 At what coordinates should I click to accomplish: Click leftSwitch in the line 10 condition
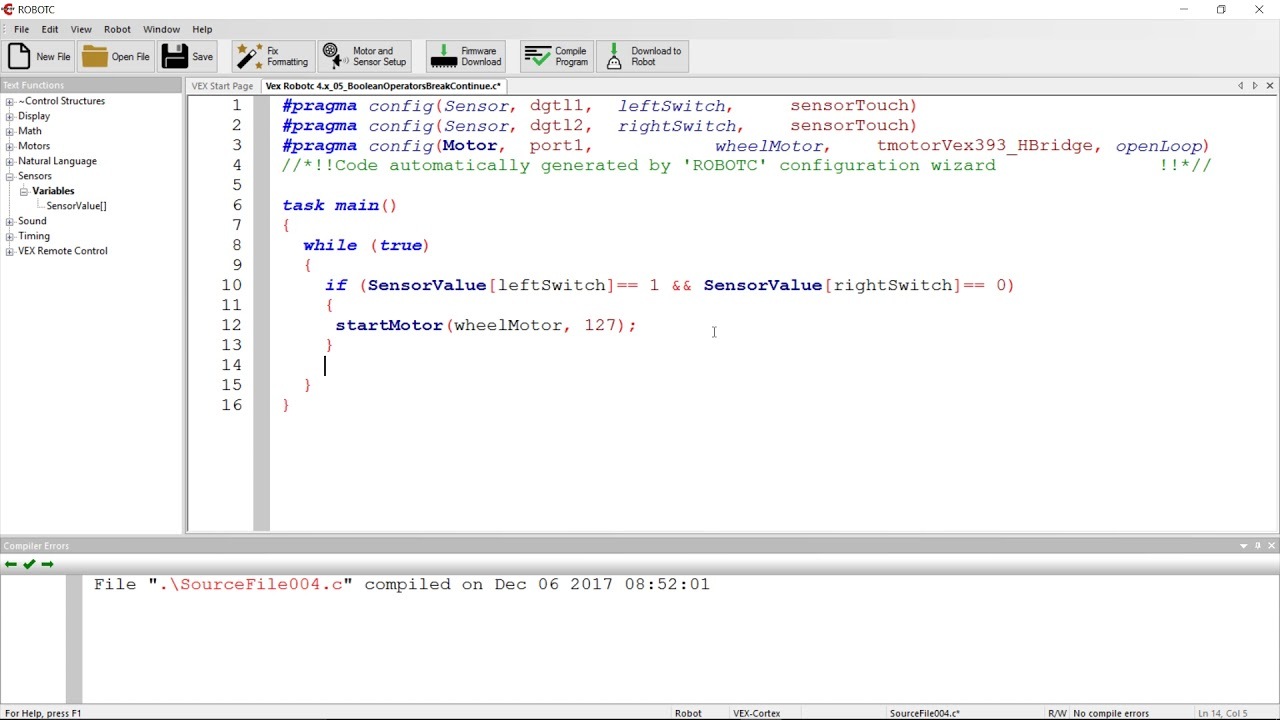point(552,285)
